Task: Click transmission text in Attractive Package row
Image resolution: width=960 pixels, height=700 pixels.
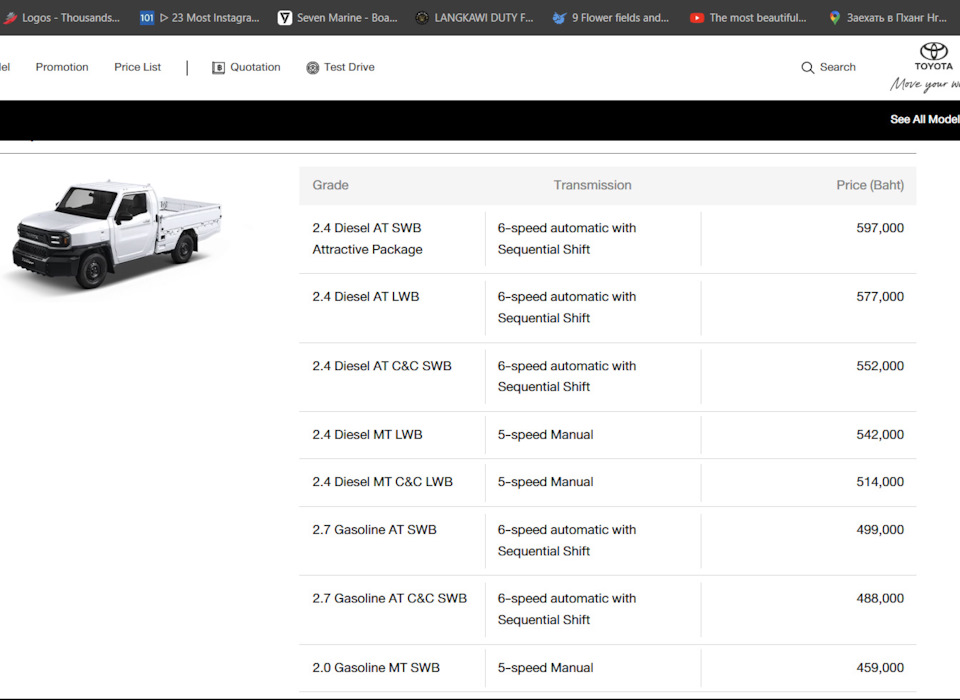Action: pyautogui.click(x=566, y=238)
